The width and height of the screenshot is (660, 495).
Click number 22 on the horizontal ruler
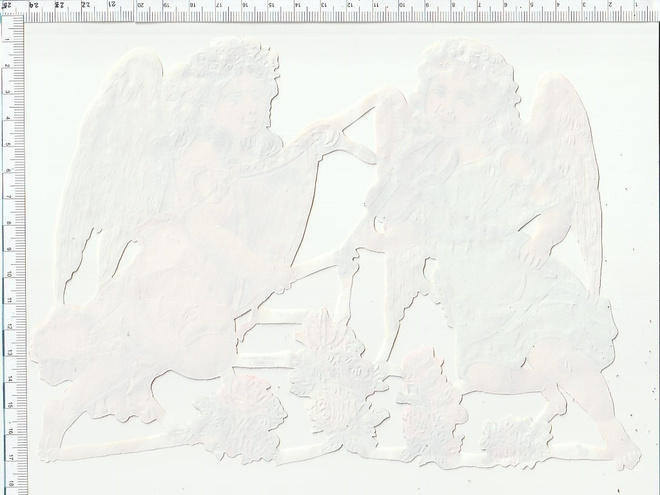(86, 5)
